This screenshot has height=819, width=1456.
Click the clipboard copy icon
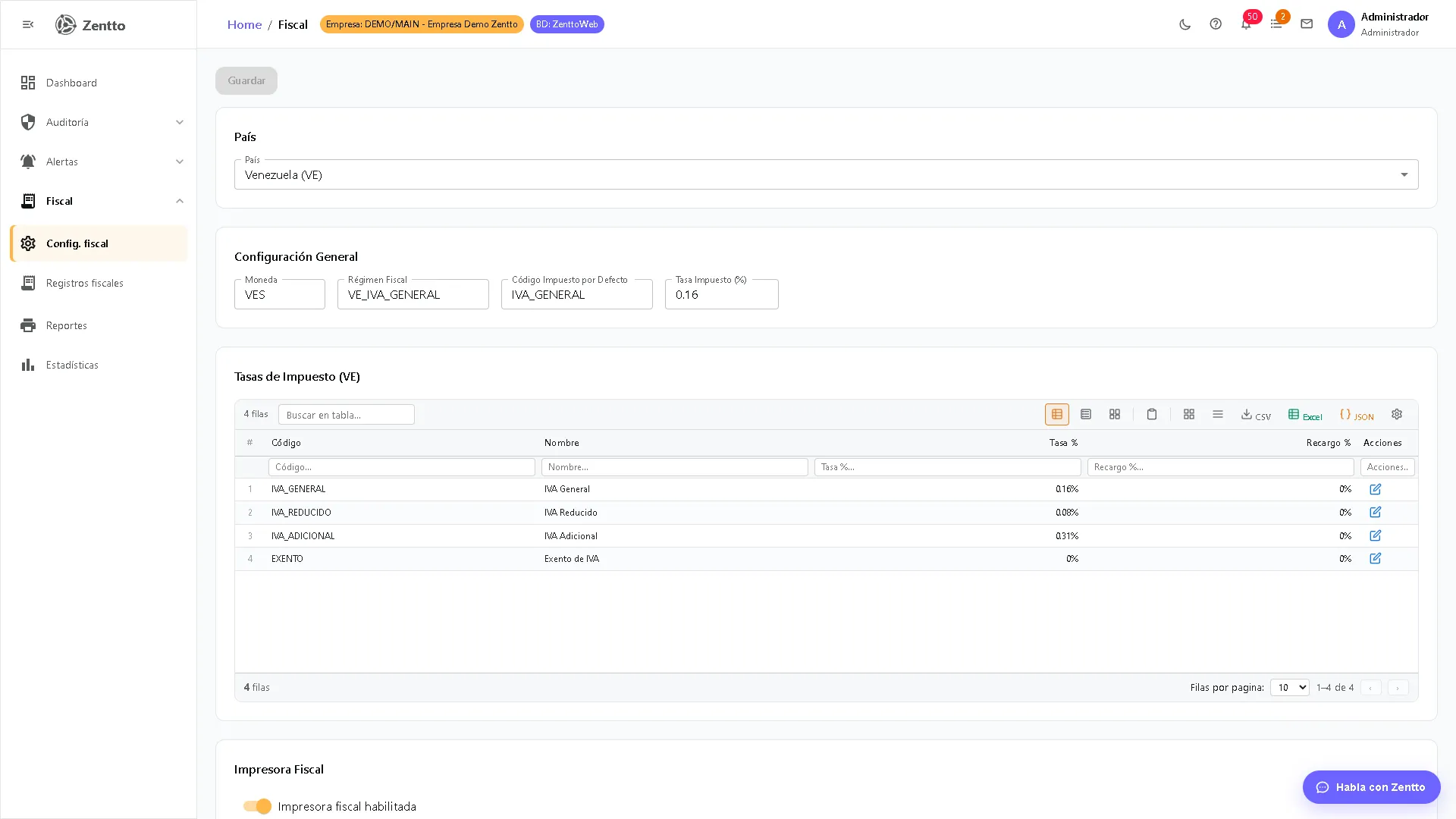tap(1152, 414)
